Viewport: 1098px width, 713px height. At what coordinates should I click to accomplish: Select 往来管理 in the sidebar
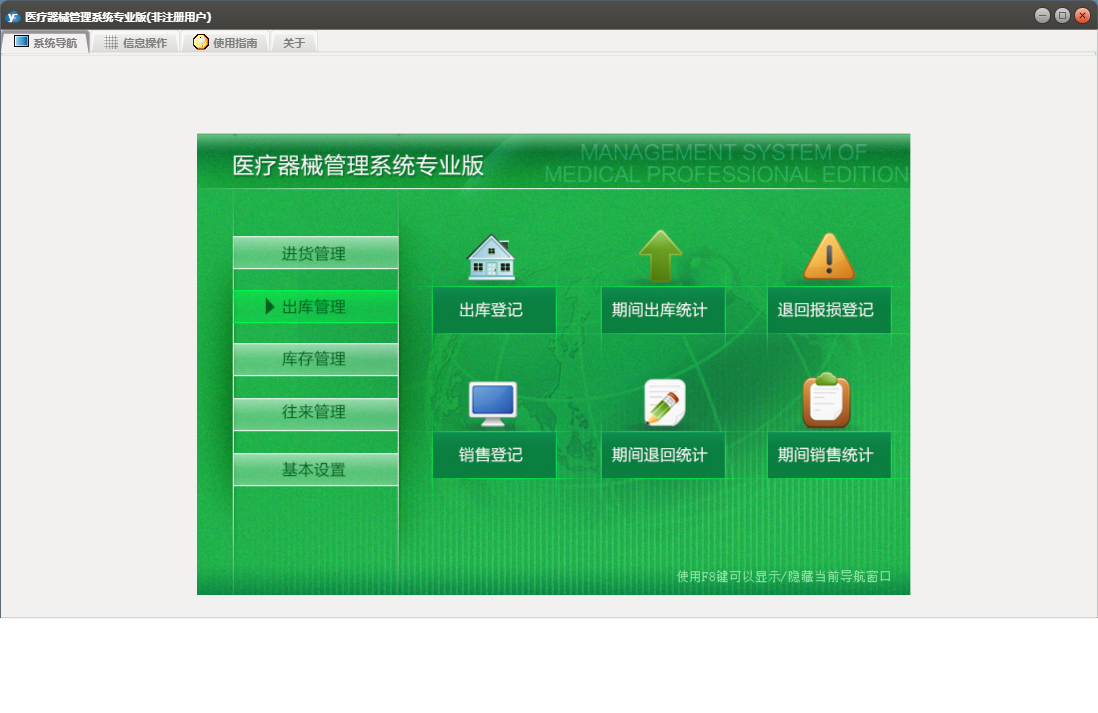coord(315,412)
